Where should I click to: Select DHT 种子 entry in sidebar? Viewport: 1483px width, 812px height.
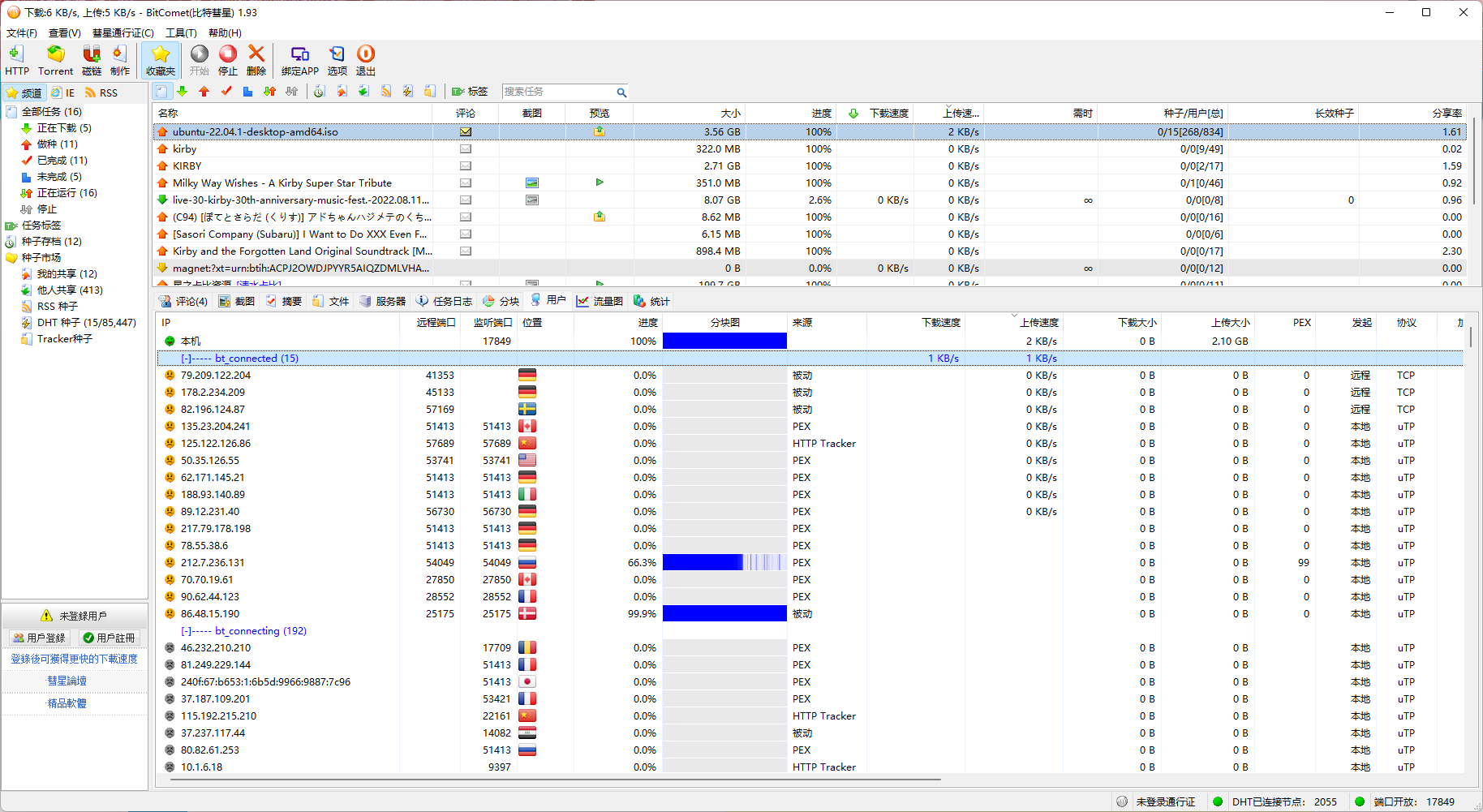coord(87,323)
